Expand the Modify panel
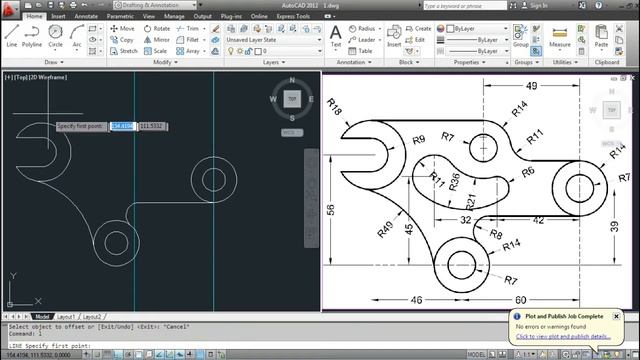The width and height of the screenshot is (640, 360). click(x=165, y=62)
